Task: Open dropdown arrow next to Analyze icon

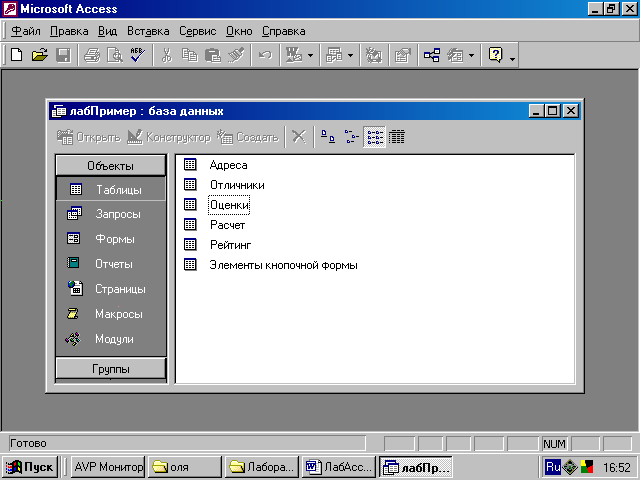Action: point(350,55)
